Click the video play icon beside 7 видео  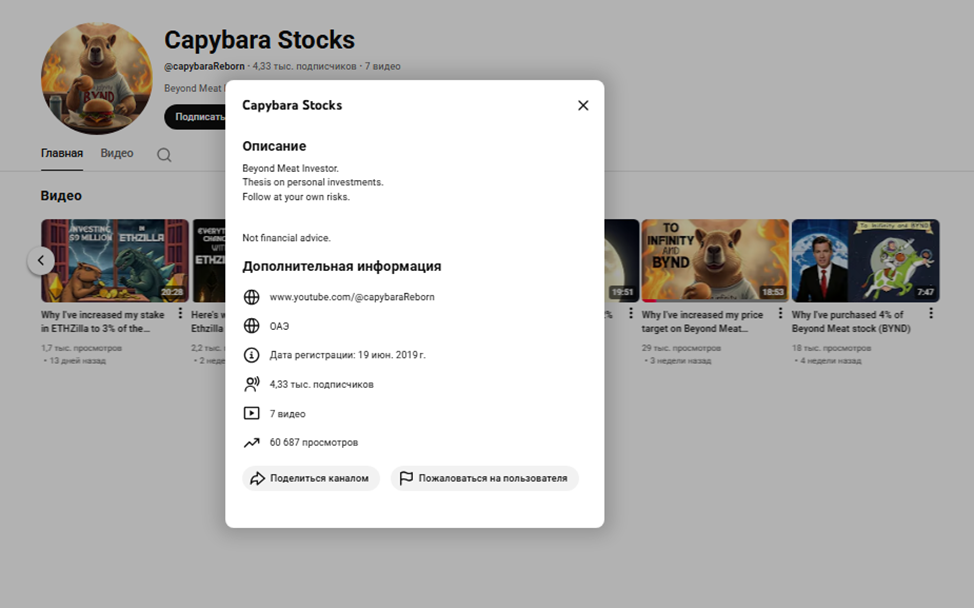[x=252, y=413]
